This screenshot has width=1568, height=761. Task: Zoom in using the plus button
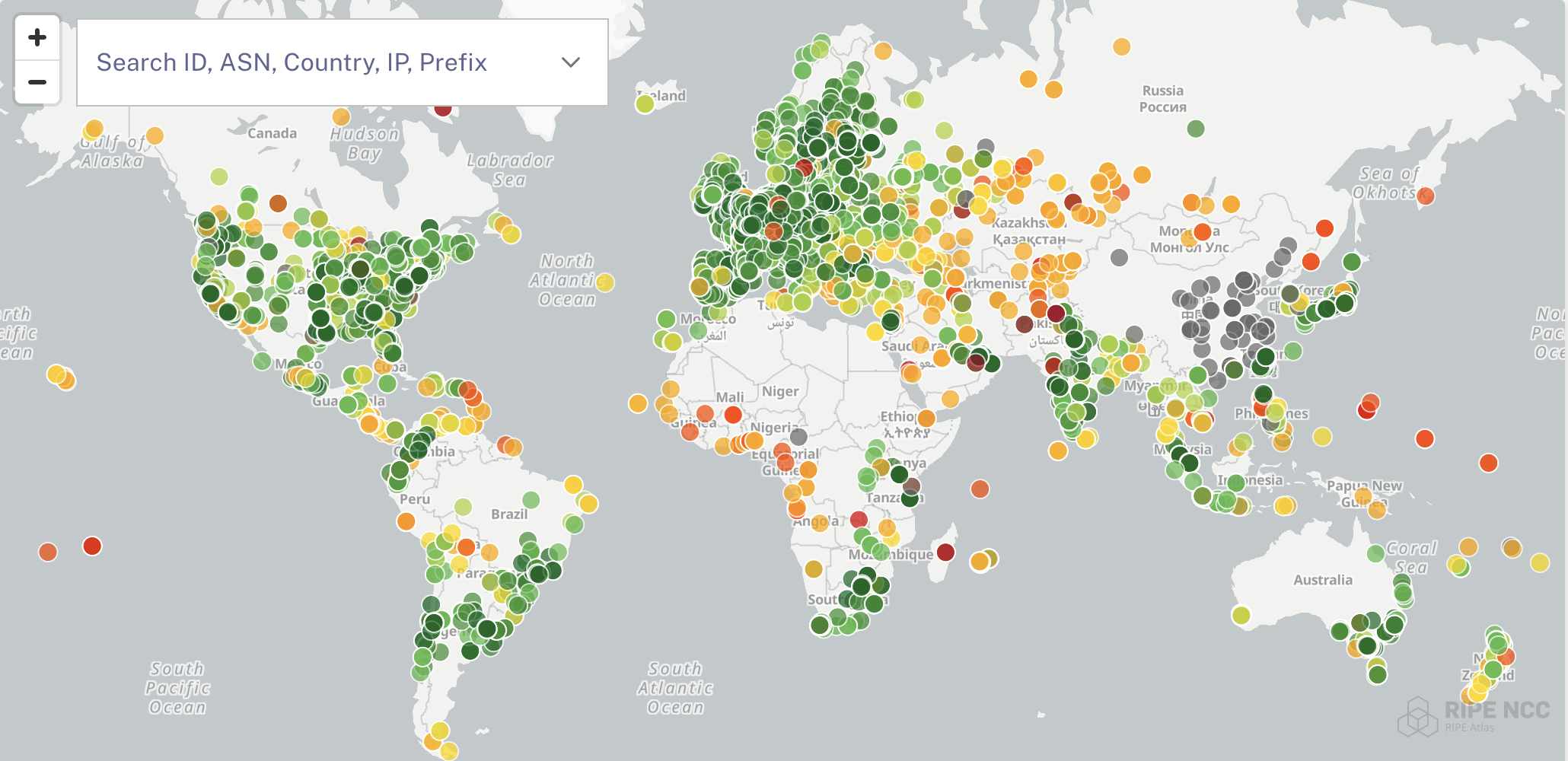37,37
